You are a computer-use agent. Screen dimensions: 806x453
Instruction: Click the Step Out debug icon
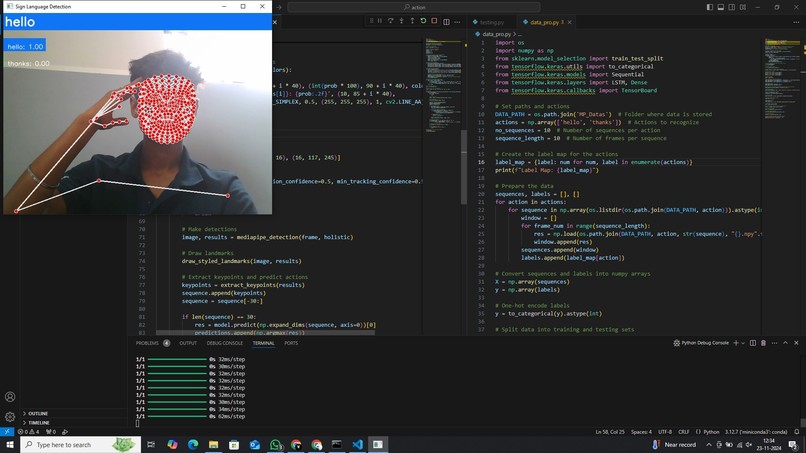[412, 21]
